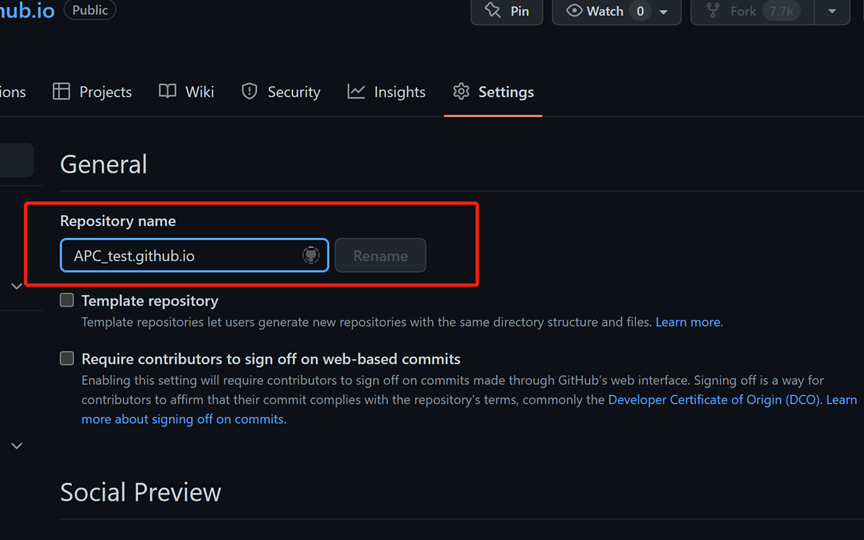Click the repository name link ending hub.io

pos(27,10)
